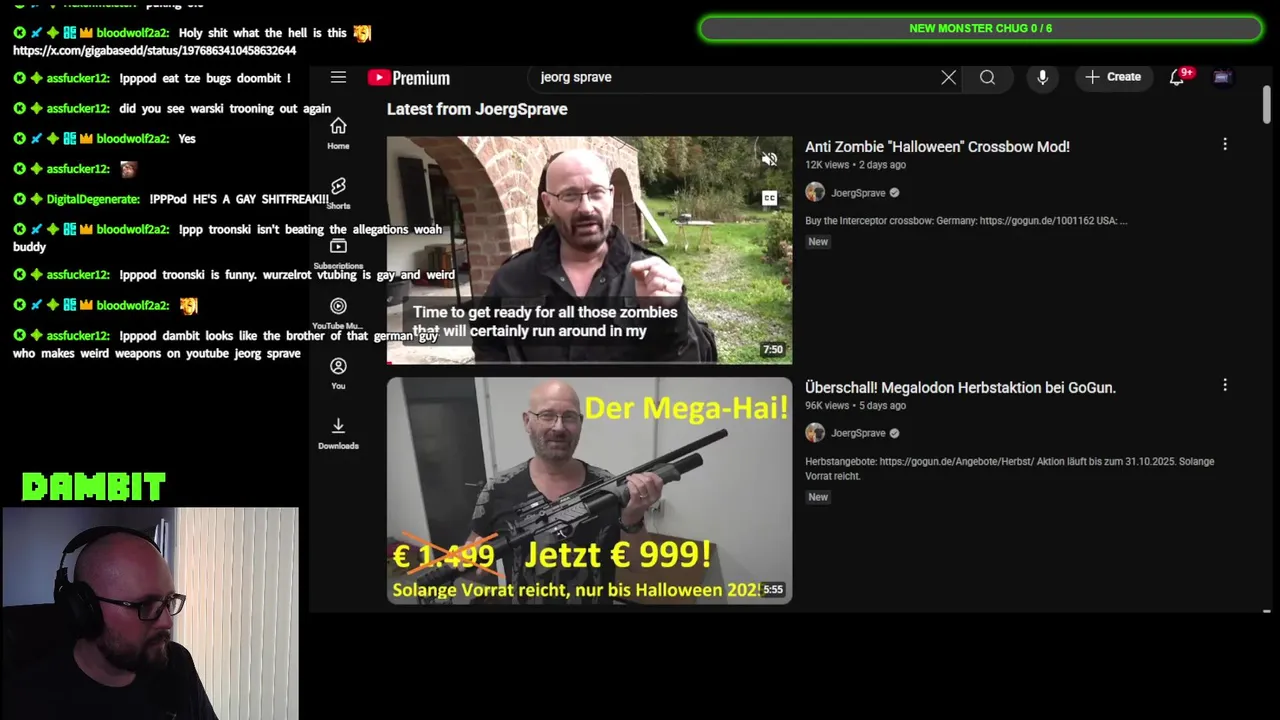Viewport: 1280px width, 720px height.
Task: Open the YouTube hamburger guide menu
Action: [338, 77]
